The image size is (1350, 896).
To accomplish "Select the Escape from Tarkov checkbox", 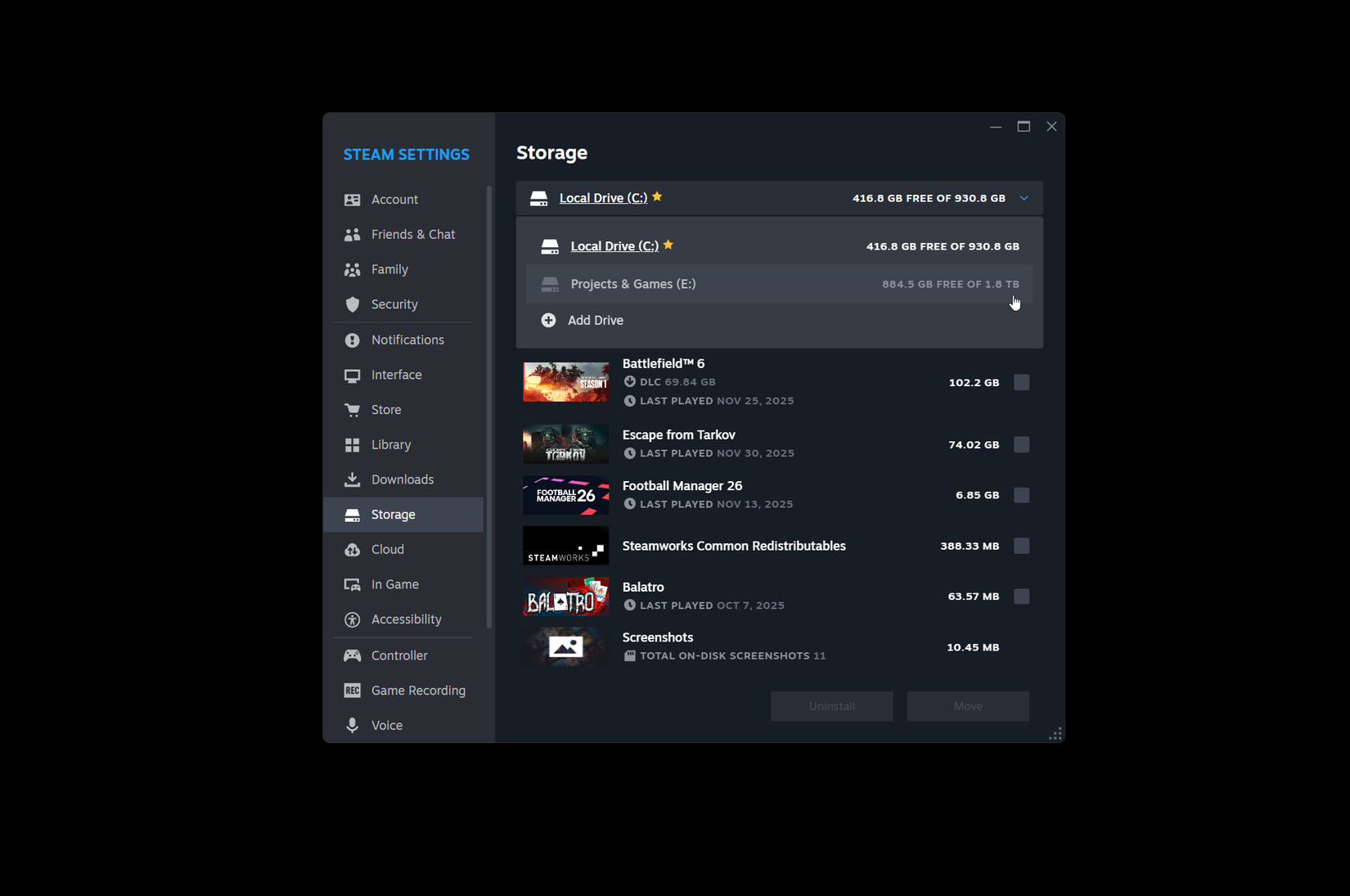I will point(1021,444).
